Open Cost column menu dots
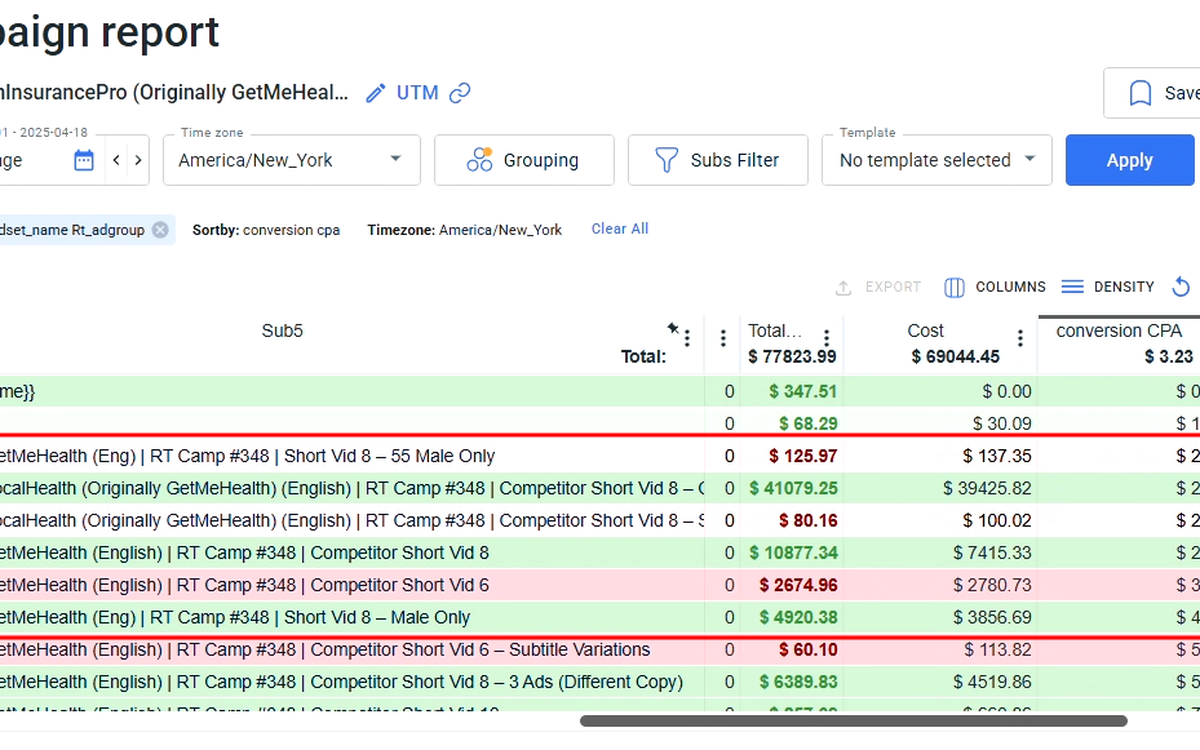This screenshot has height=750, width=1200. coord(1020,339)
